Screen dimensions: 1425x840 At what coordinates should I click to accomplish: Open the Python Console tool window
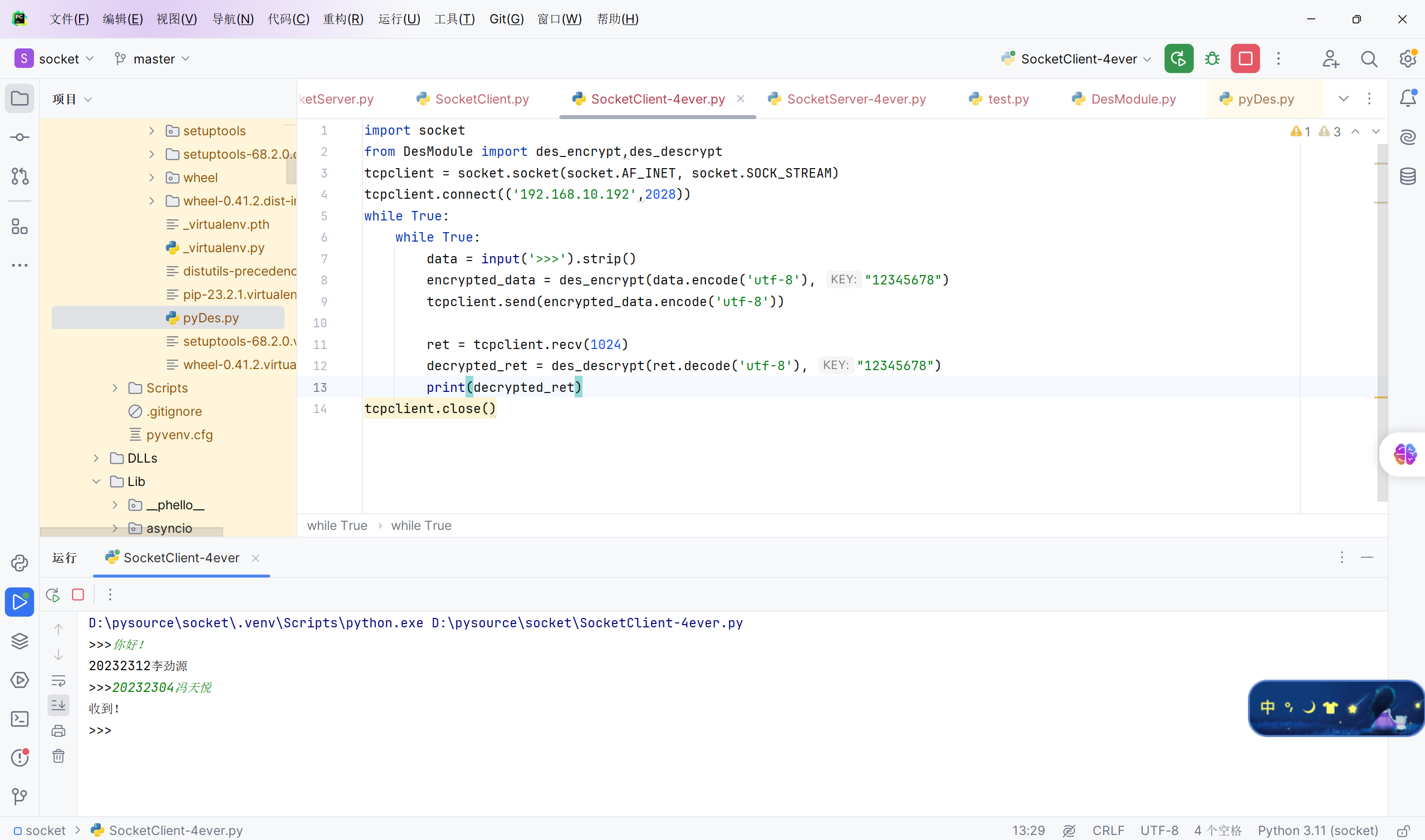pyautogui.click(x=20, y=563)
